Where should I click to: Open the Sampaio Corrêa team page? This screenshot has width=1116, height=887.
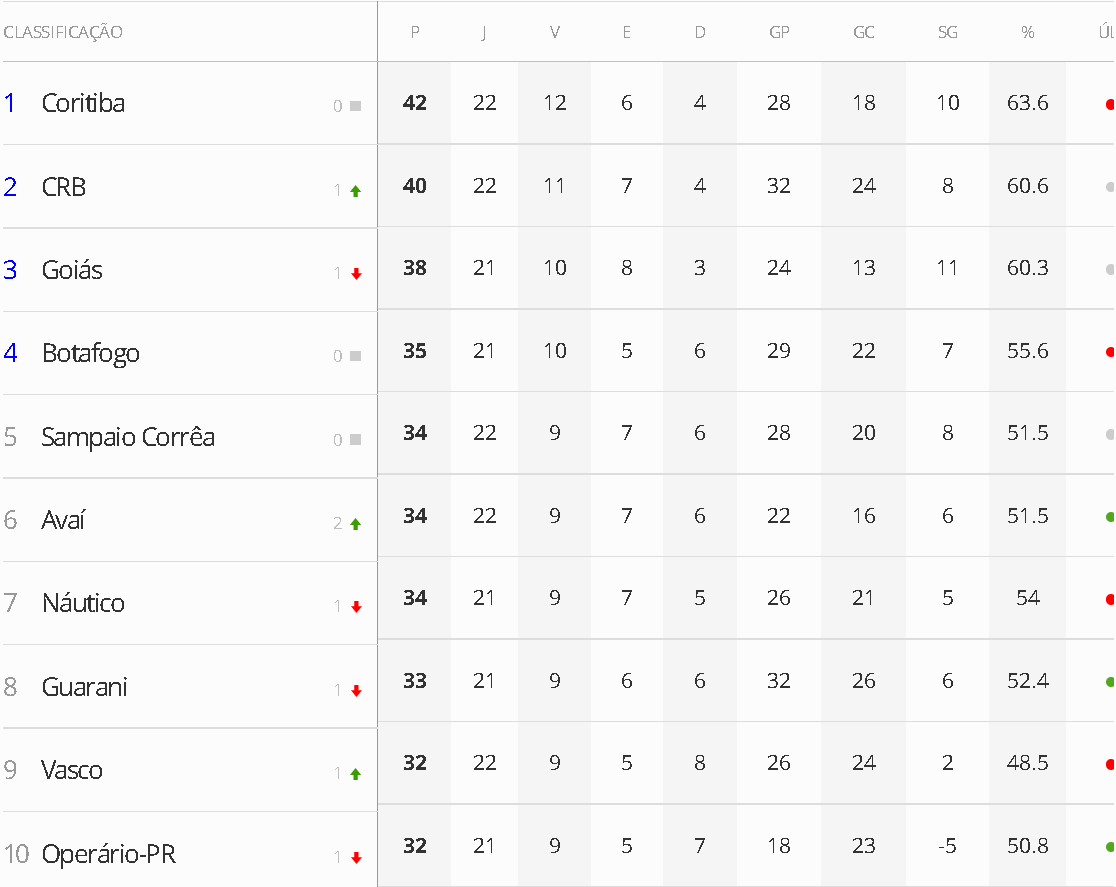pyautogui.click(x=128, y=437)
